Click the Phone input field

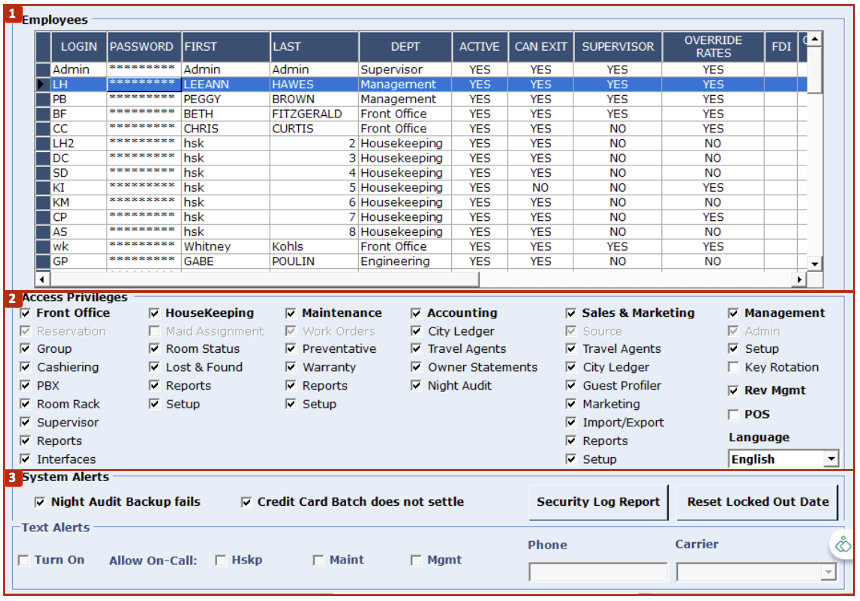click(x=597, y=573)
